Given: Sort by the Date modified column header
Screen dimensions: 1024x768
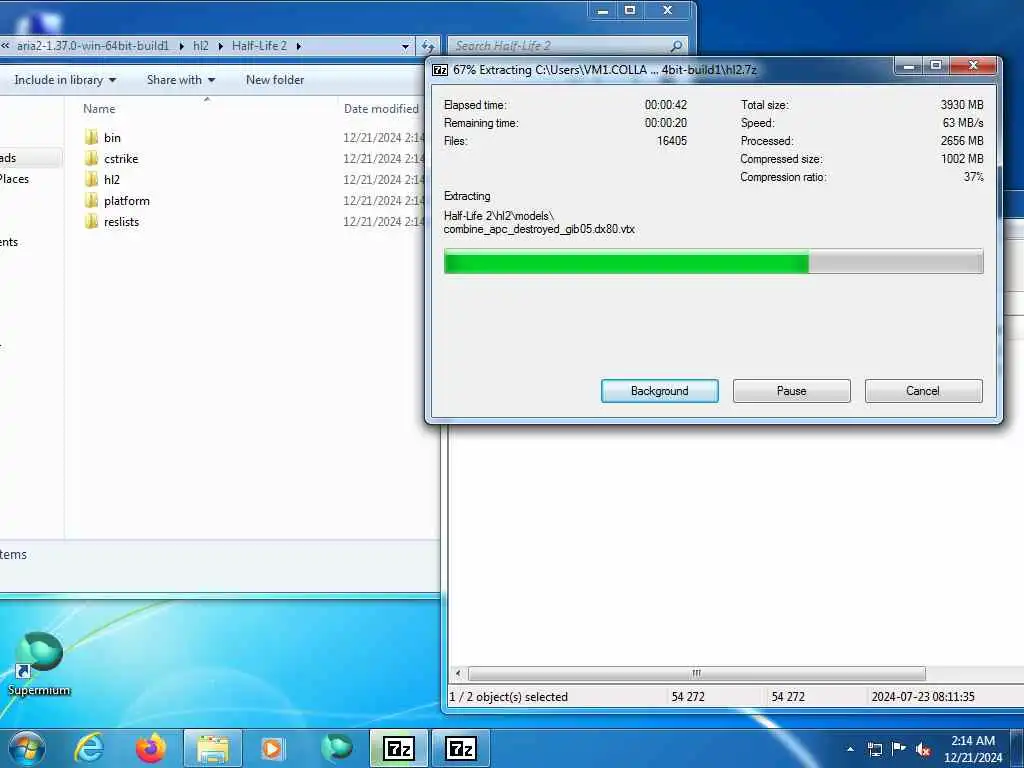Looking at the screenshot, I should click(x=381, y=108).
